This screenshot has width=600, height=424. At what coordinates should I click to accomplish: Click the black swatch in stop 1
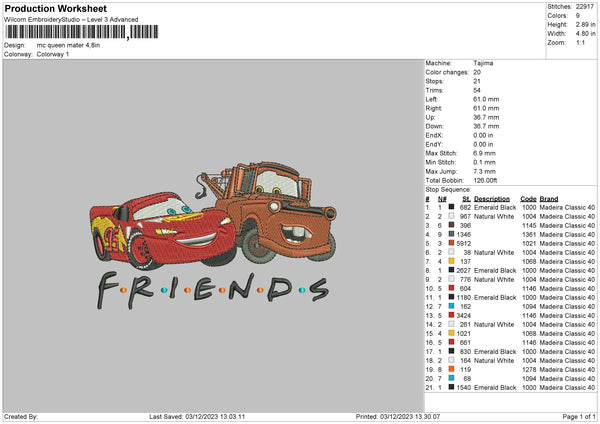[452, 207]
